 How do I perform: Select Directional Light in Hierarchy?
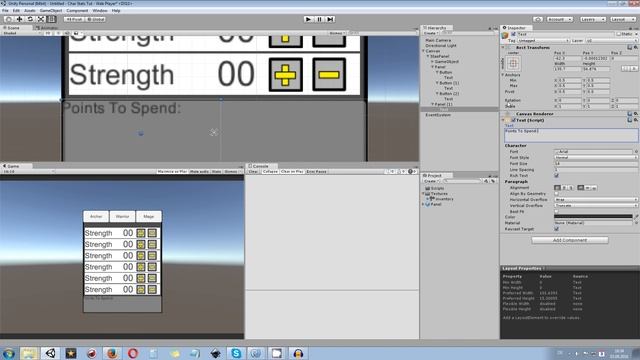pyautogui.click(x=441, y=46)
